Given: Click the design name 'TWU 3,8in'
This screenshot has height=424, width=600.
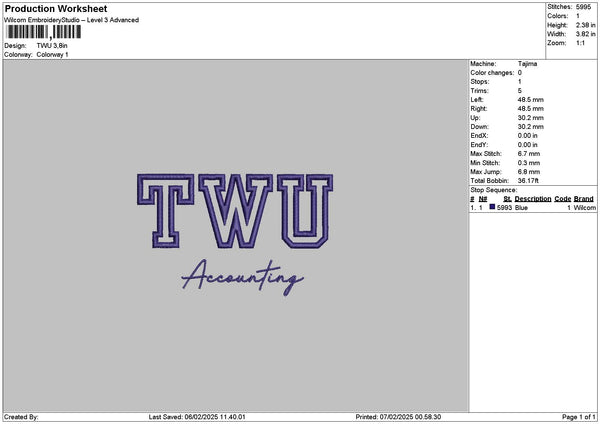Looking at the screenshot, I should tap(52, 46).
